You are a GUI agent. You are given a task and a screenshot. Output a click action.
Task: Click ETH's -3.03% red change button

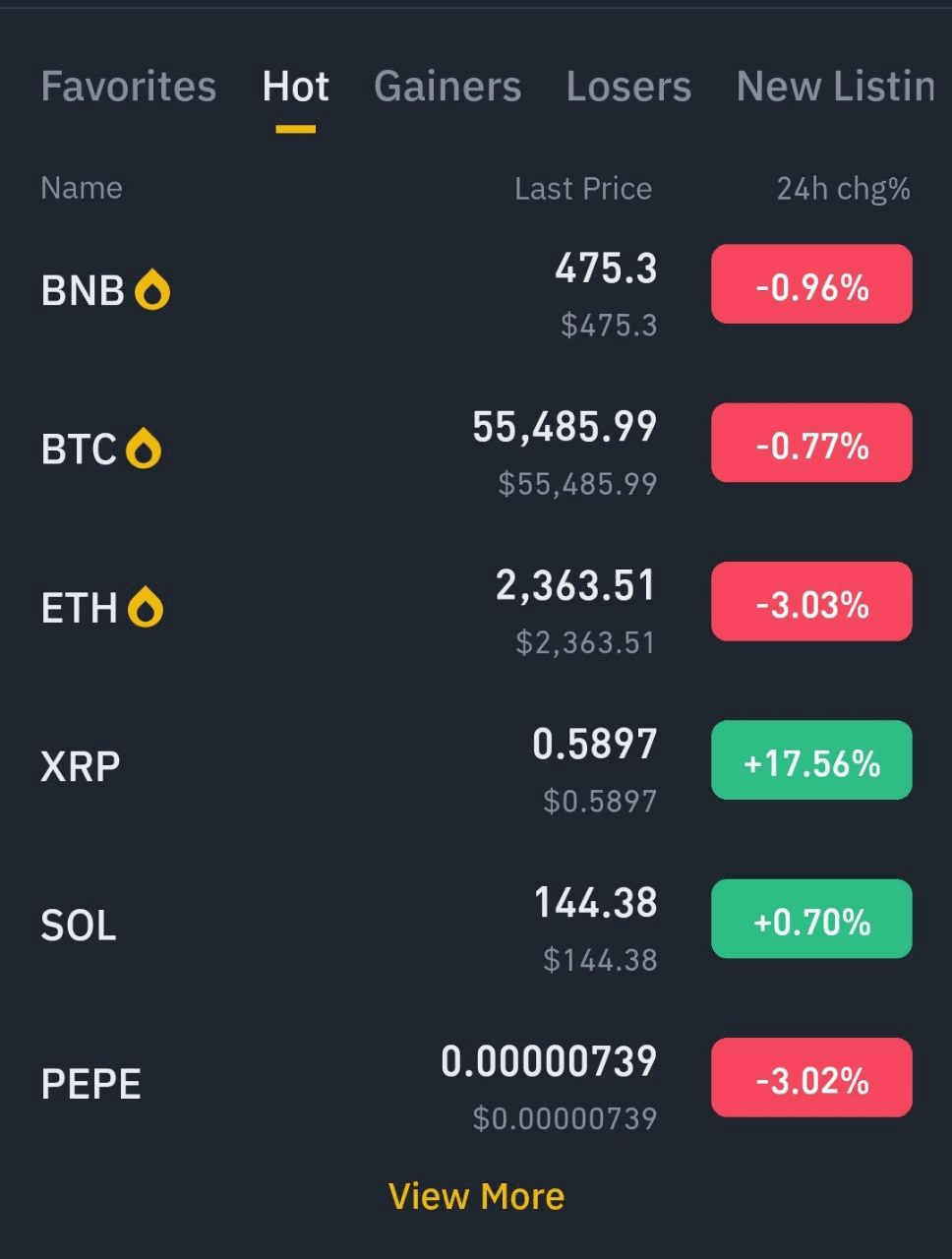[811, 602]
